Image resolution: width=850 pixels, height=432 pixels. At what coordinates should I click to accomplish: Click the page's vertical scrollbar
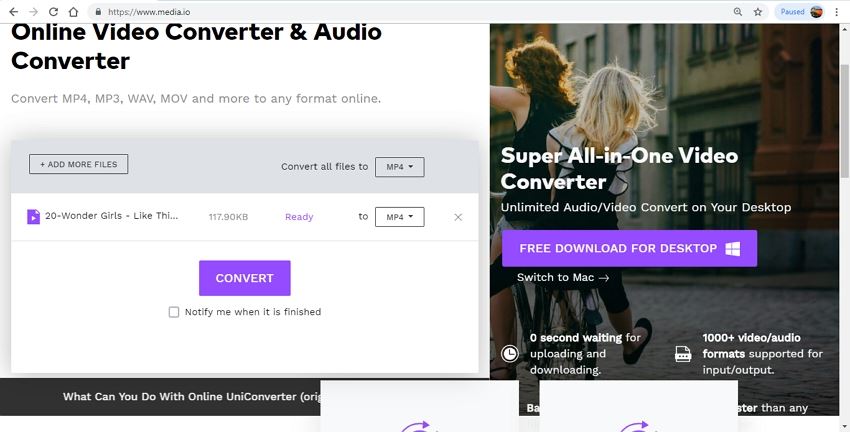click(x=844, y=200)
